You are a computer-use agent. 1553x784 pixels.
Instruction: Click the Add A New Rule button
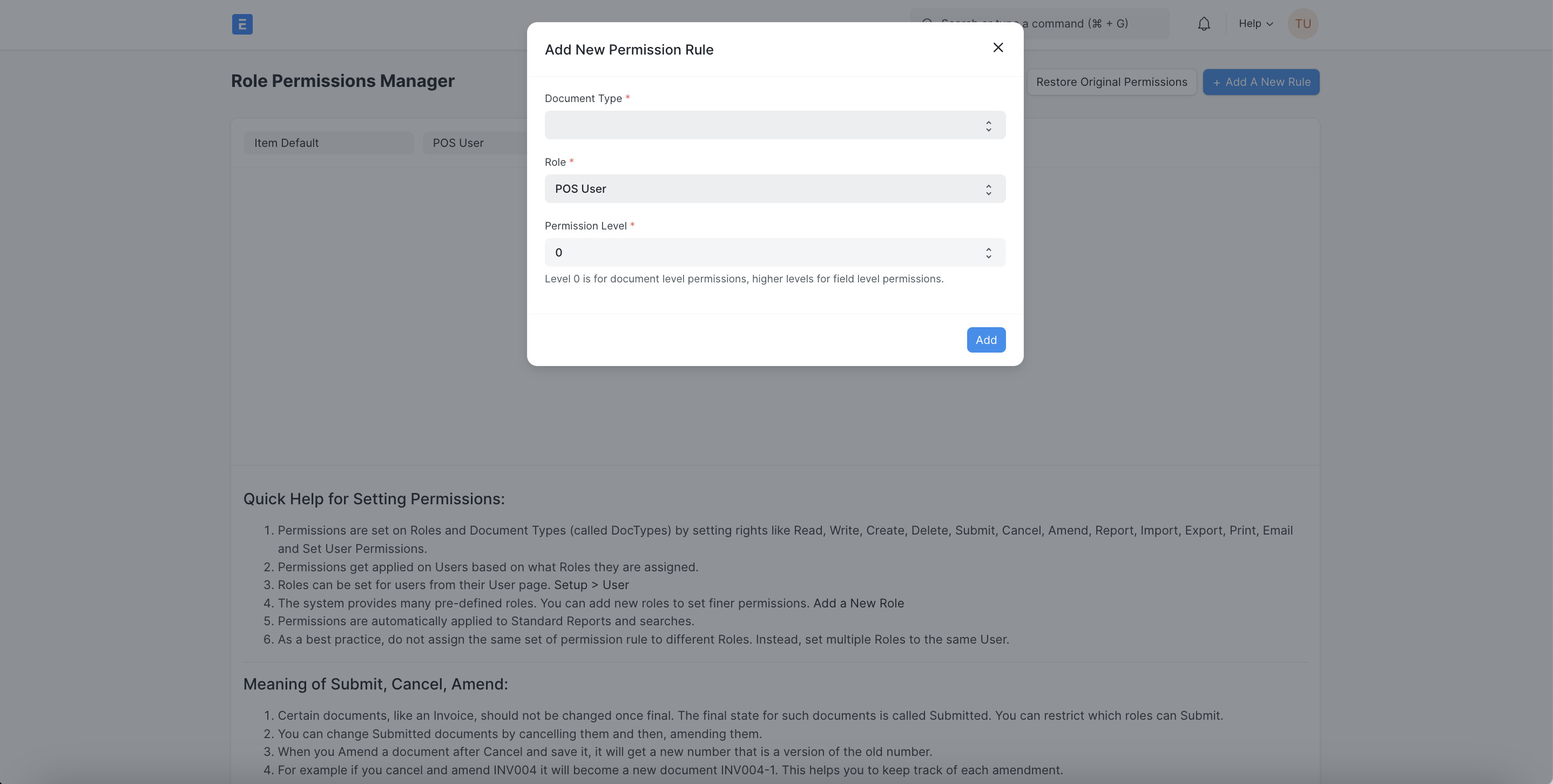pyautogui.click(x=1261, y=82)
